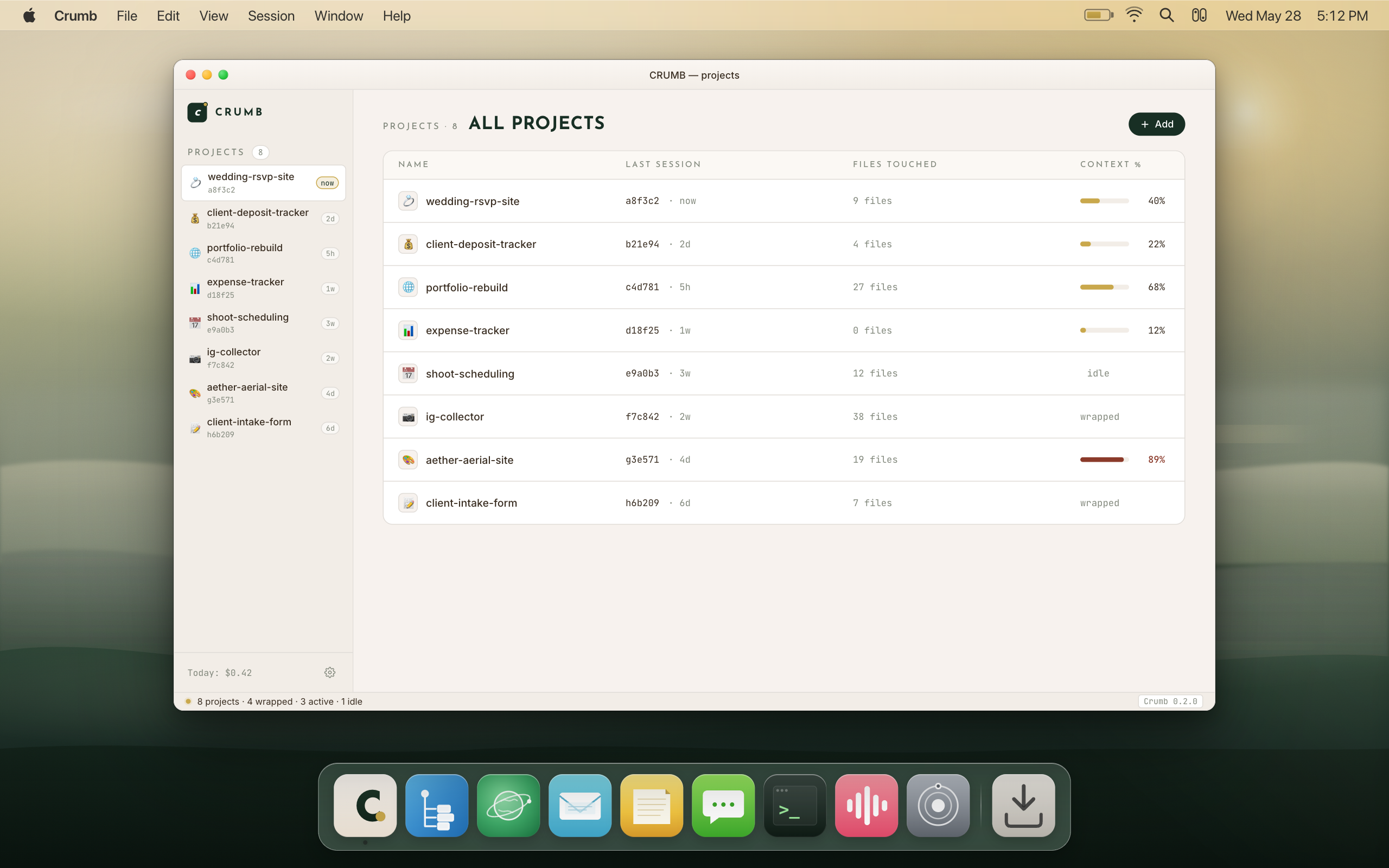Click the Files Touched column header
The image size is (1389, 868).
(x=895, y=164)
